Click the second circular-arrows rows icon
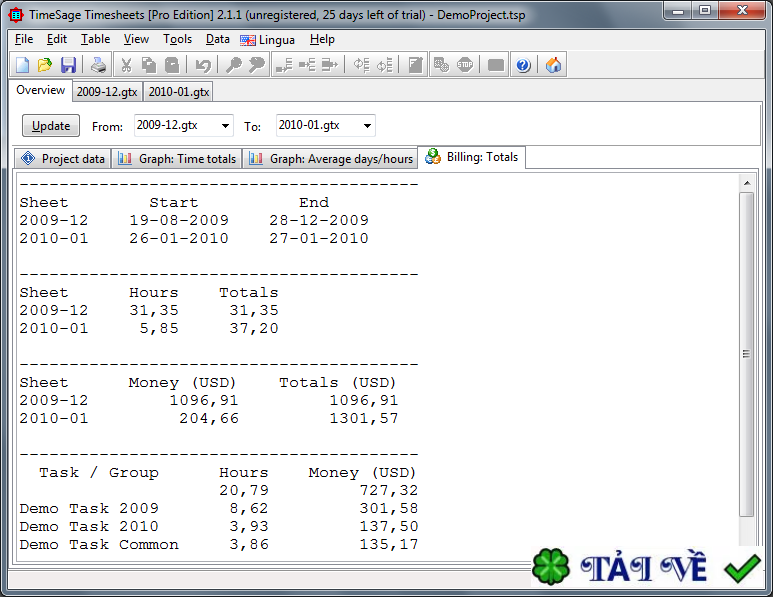The height and width of the screenshot is (597, 773). [385, 65]
